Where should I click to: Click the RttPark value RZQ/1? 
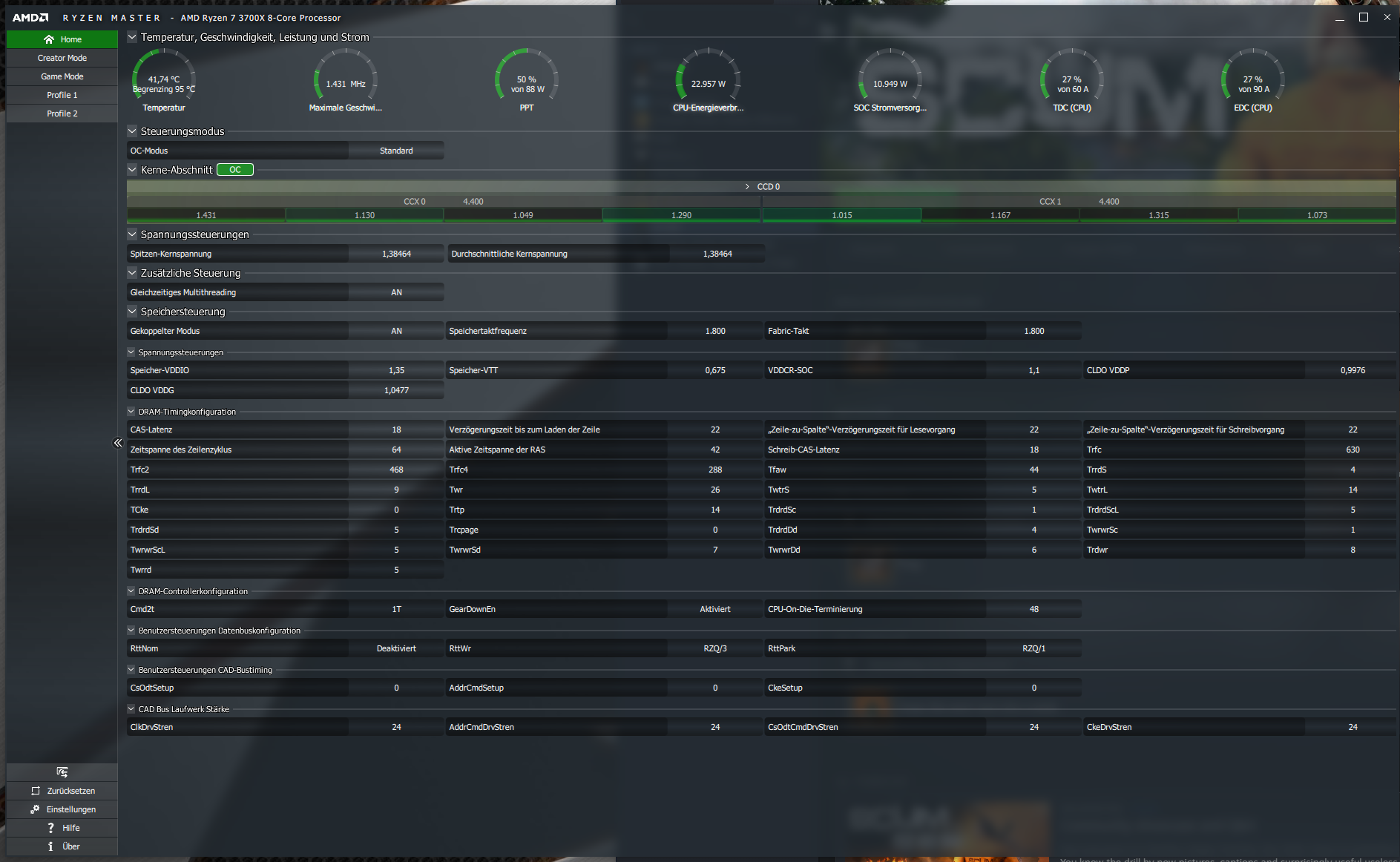pyautogui.click(x=1034, y=648)
